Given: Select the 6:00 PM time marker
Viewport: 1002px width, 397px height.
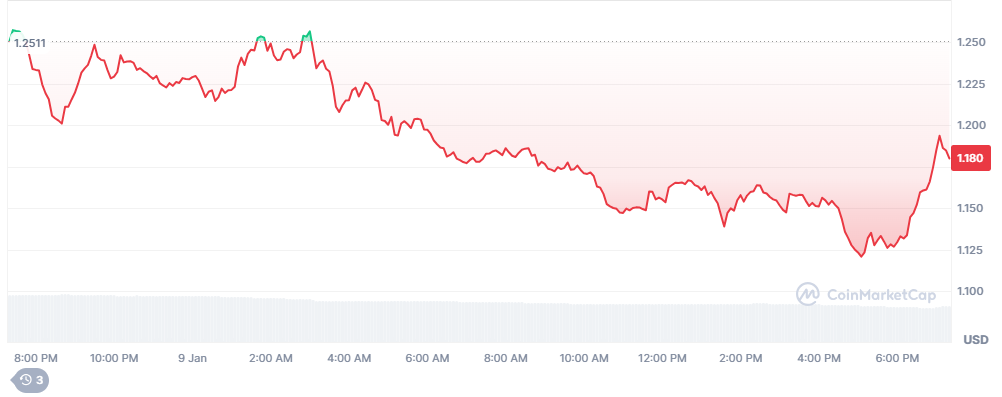Looking at the screenshot, I should pyautogui.click(x=897, y=359).
